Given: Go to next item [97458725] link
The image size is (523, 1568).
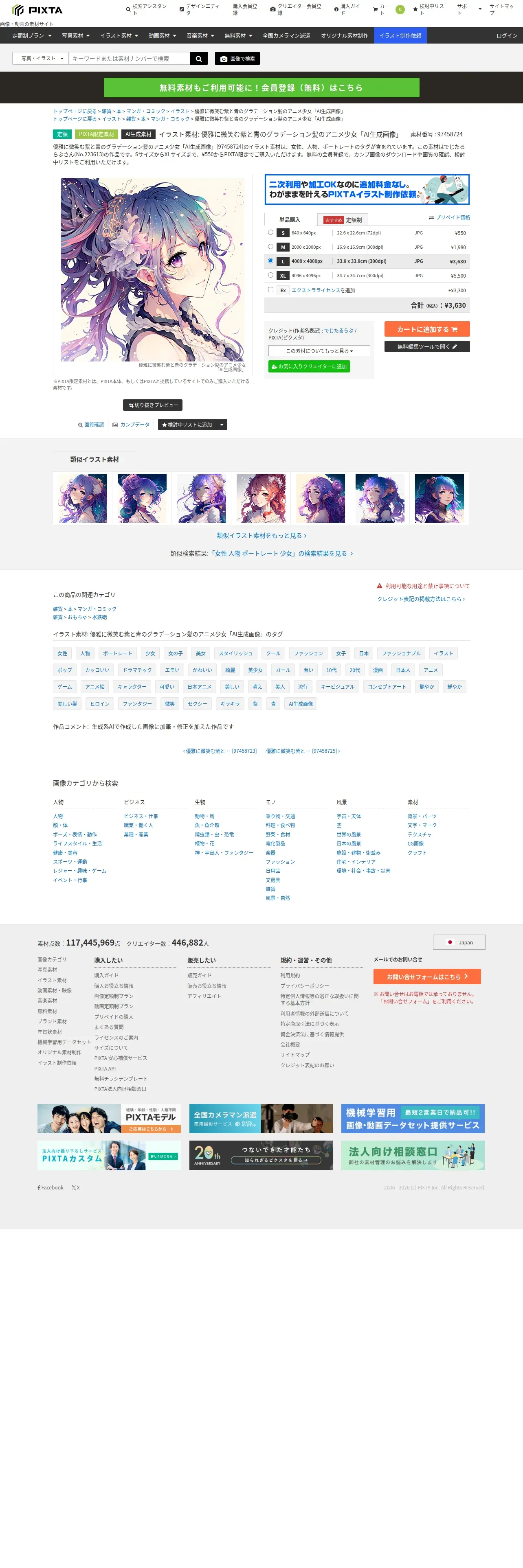Looking at the screenshot, I should coord(303,751).
